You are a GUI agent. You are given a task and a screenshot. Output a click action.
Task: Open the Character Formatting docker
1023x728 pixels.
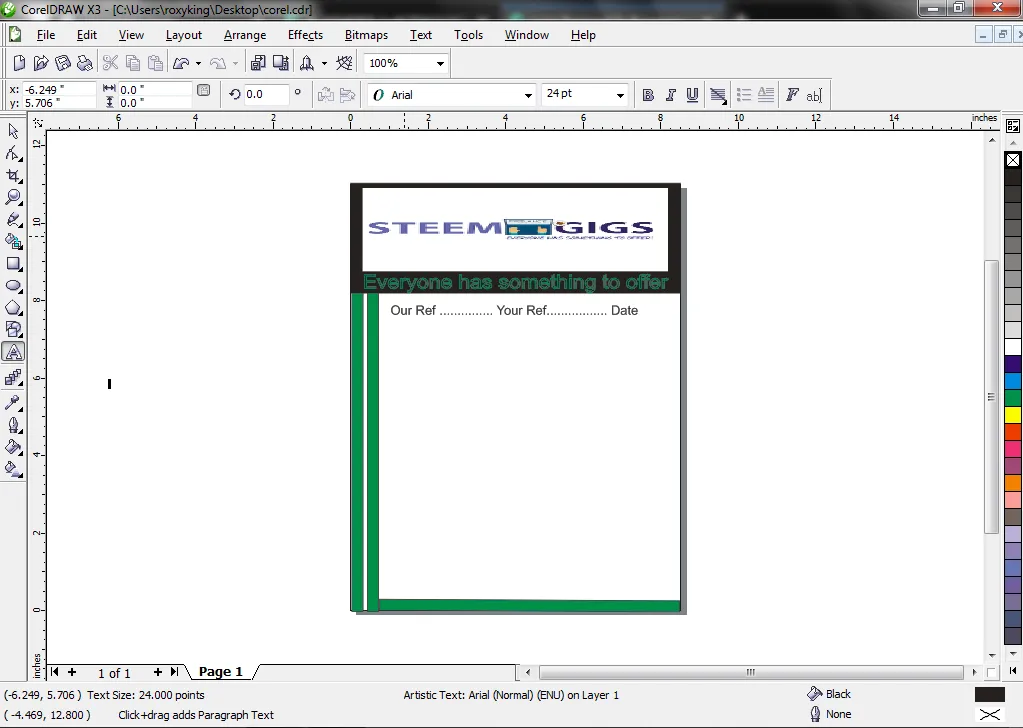point(792,95)
